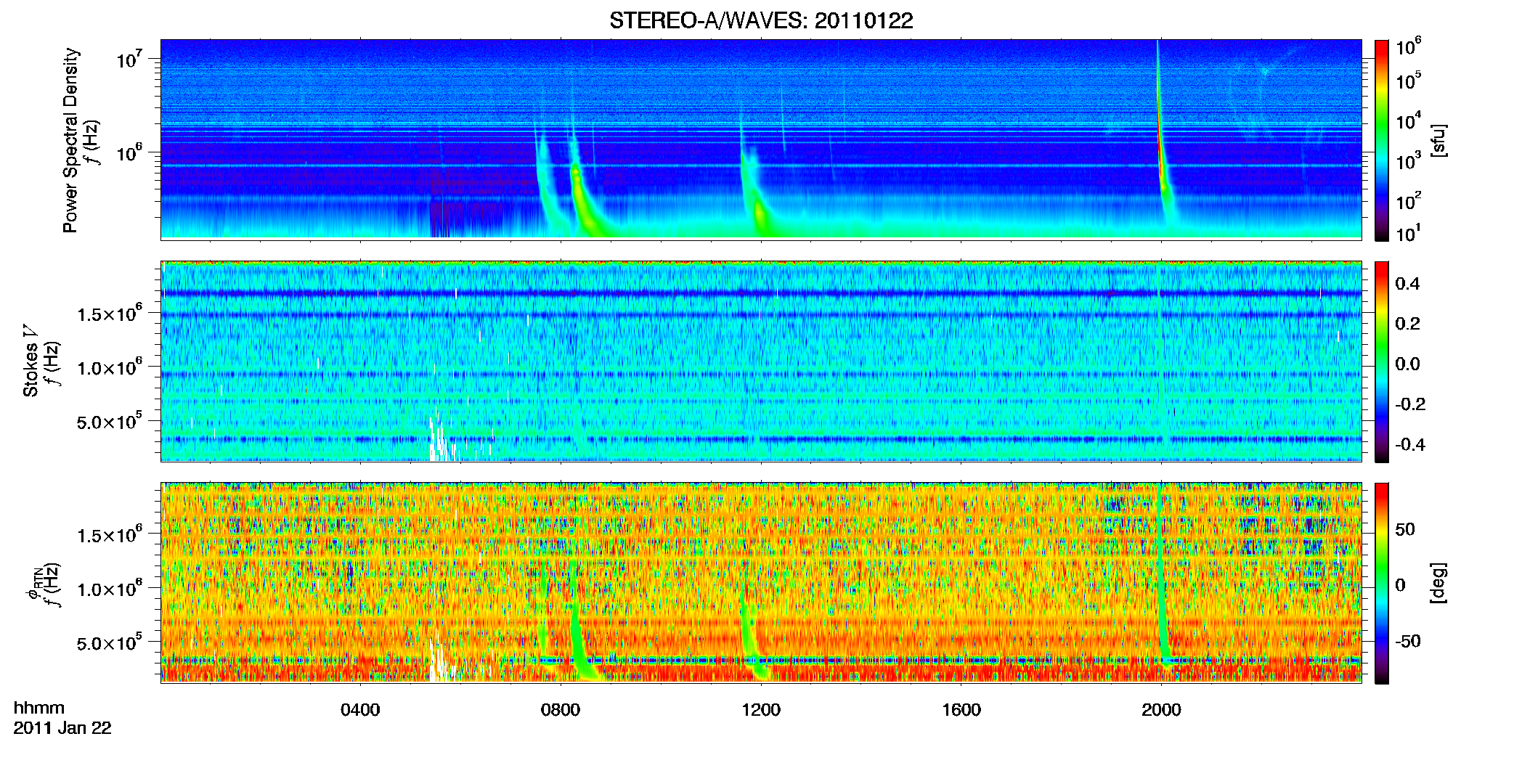The image size is (1522, 784).
Task: Click the Stokes V color bar
Action: 1381,362
